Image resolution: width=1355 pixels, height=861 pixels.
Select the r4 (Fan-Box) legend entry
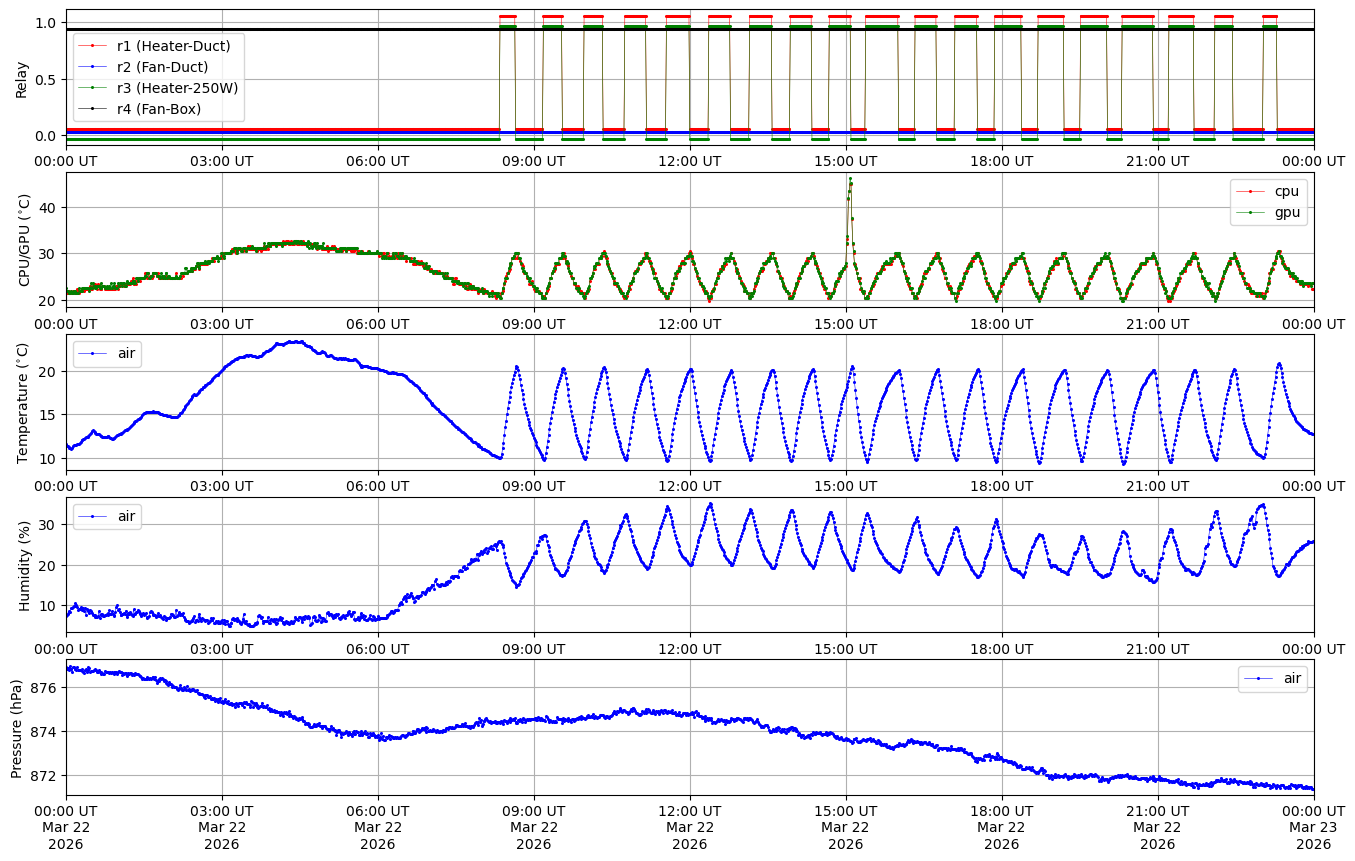(158, 109)
